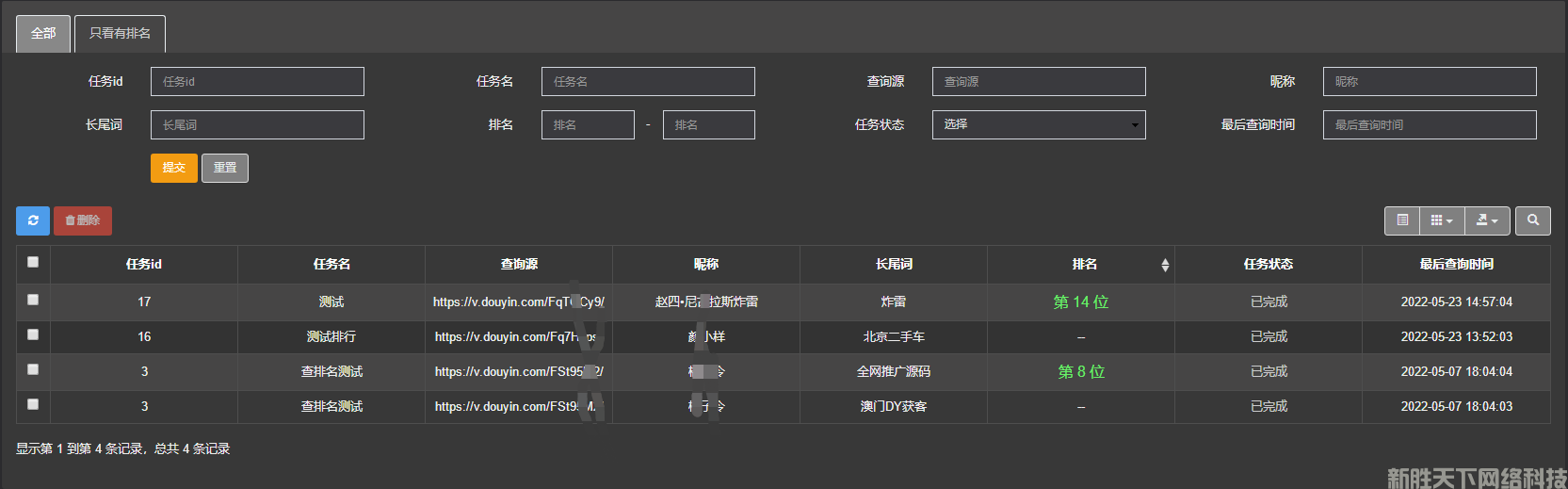Click the 重置 reset button
This screenshot has width=1568, height=489.
coord(224,168)
